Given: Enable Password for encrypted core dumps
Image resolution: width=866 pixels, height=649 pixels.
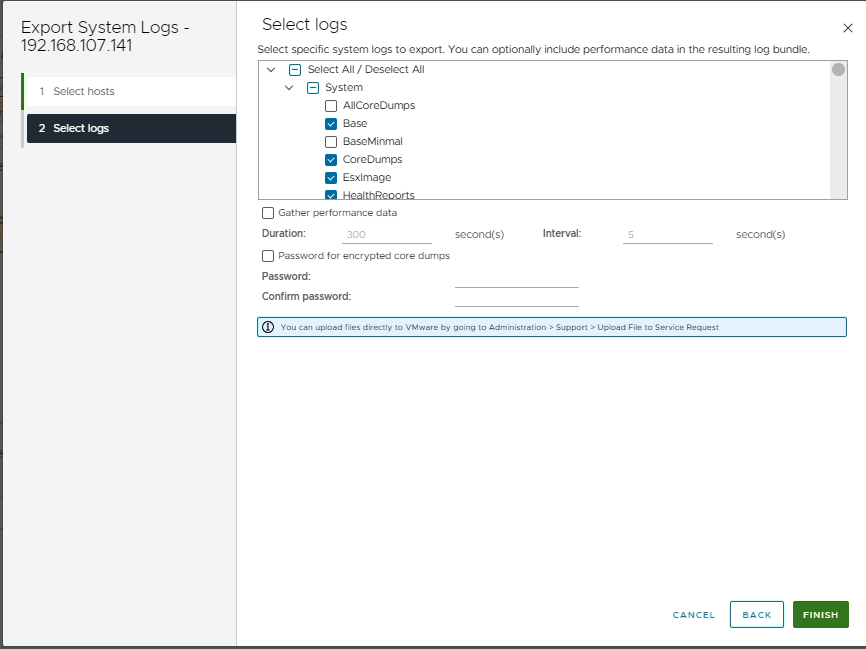Looking at the screenshot, I should click(268, 256).
